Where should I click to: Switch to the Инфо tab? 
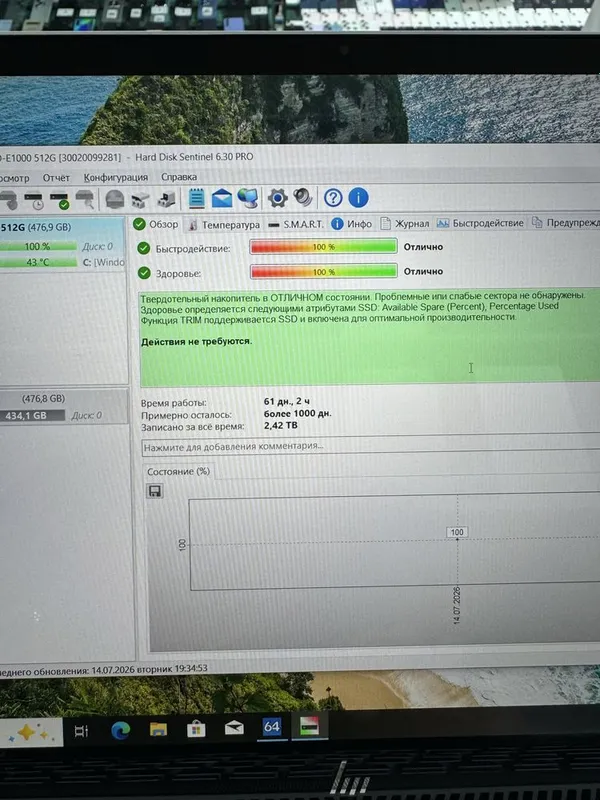352,223
